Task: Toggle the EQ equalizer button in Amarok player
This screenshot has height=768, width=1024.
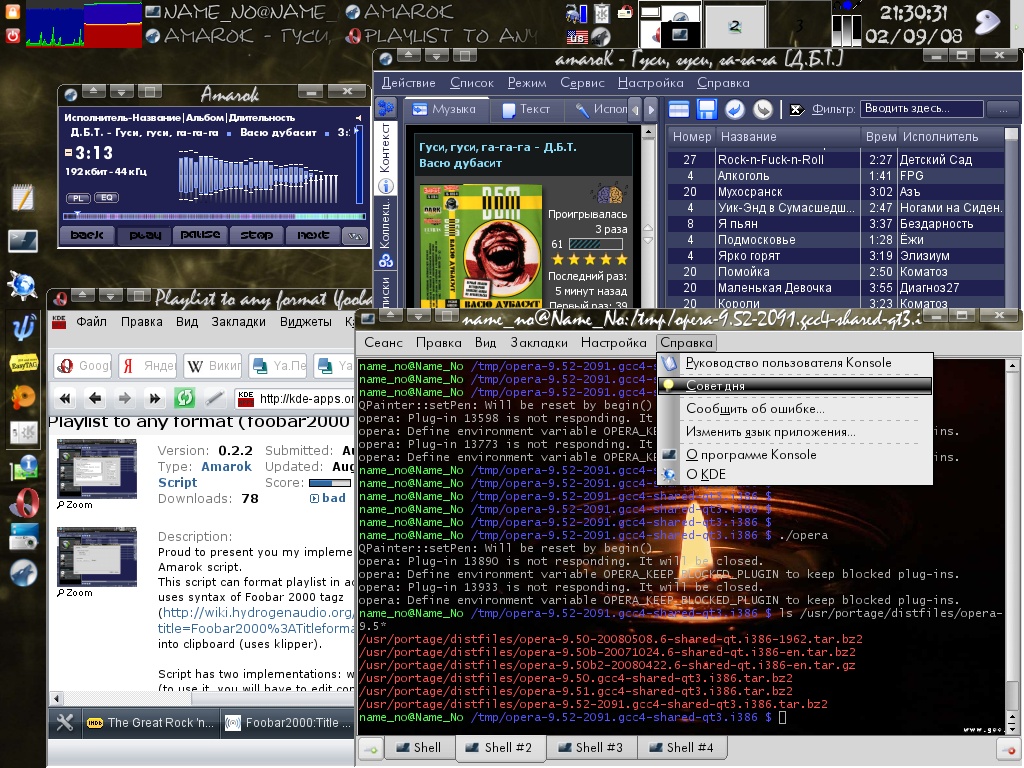Action: point(106,197)
